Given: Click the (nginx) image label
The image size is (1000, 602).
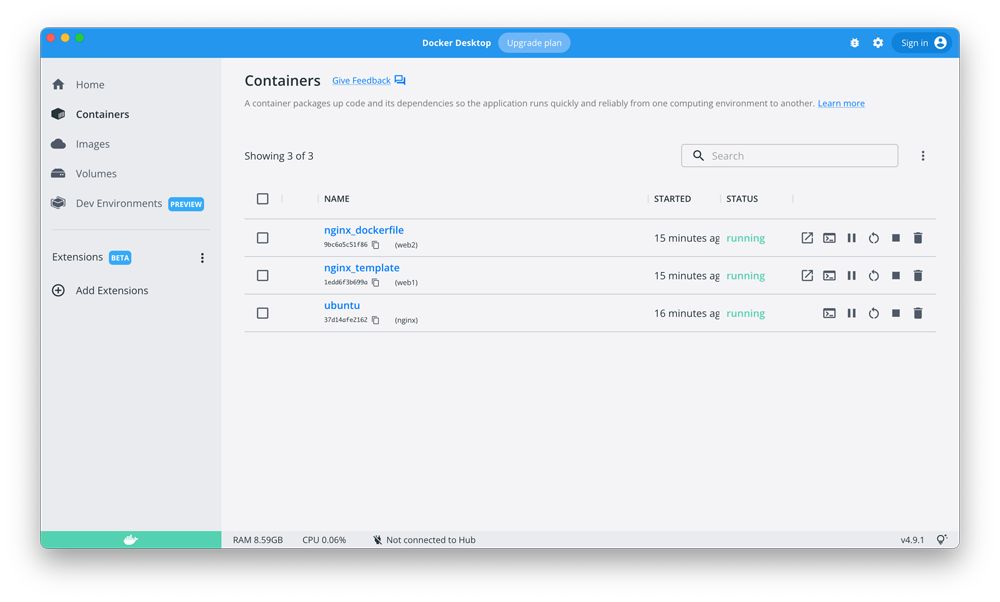Looking at the screenshot, I should (x=406, y=320).
